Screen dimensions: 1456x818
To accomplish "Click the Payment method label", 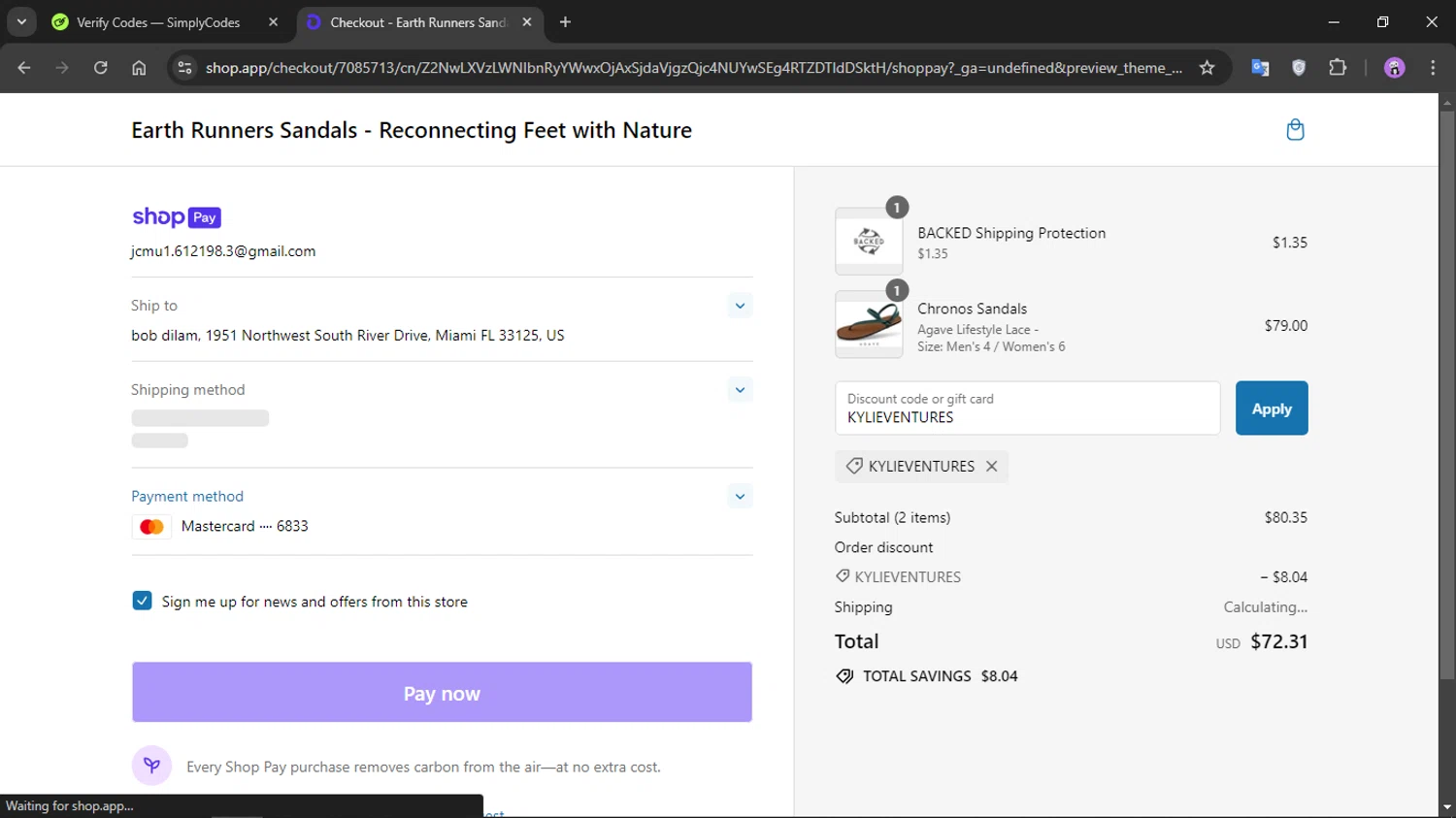I will (x=187, y=496).
